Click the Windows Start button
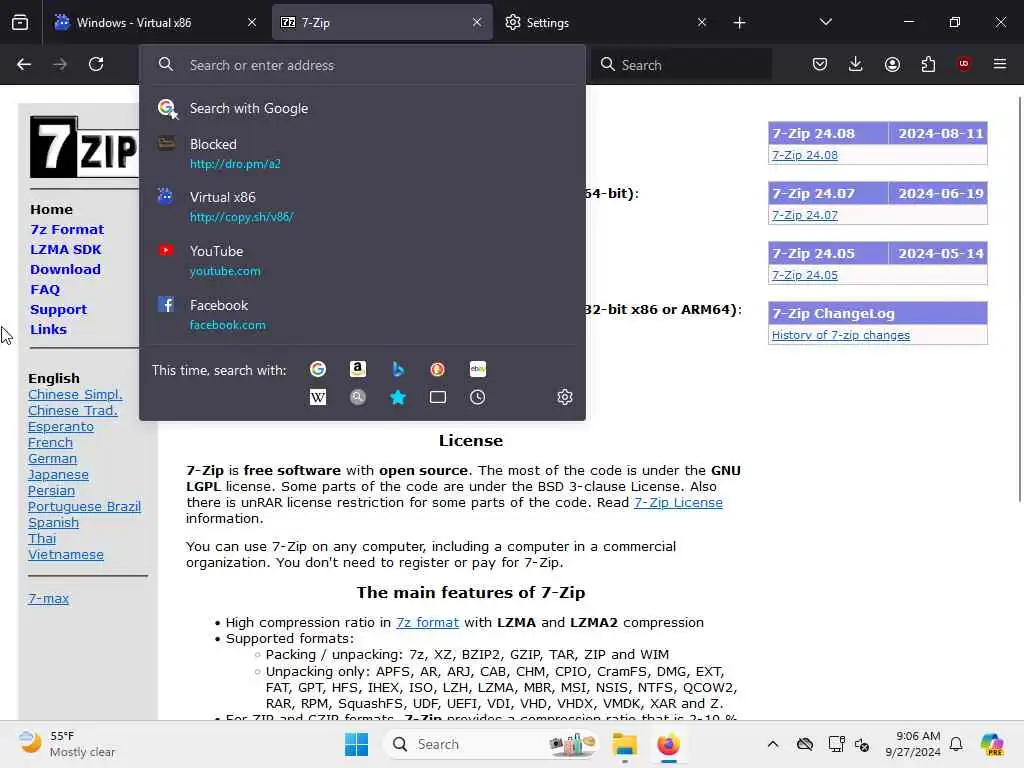 pos(357,744)
